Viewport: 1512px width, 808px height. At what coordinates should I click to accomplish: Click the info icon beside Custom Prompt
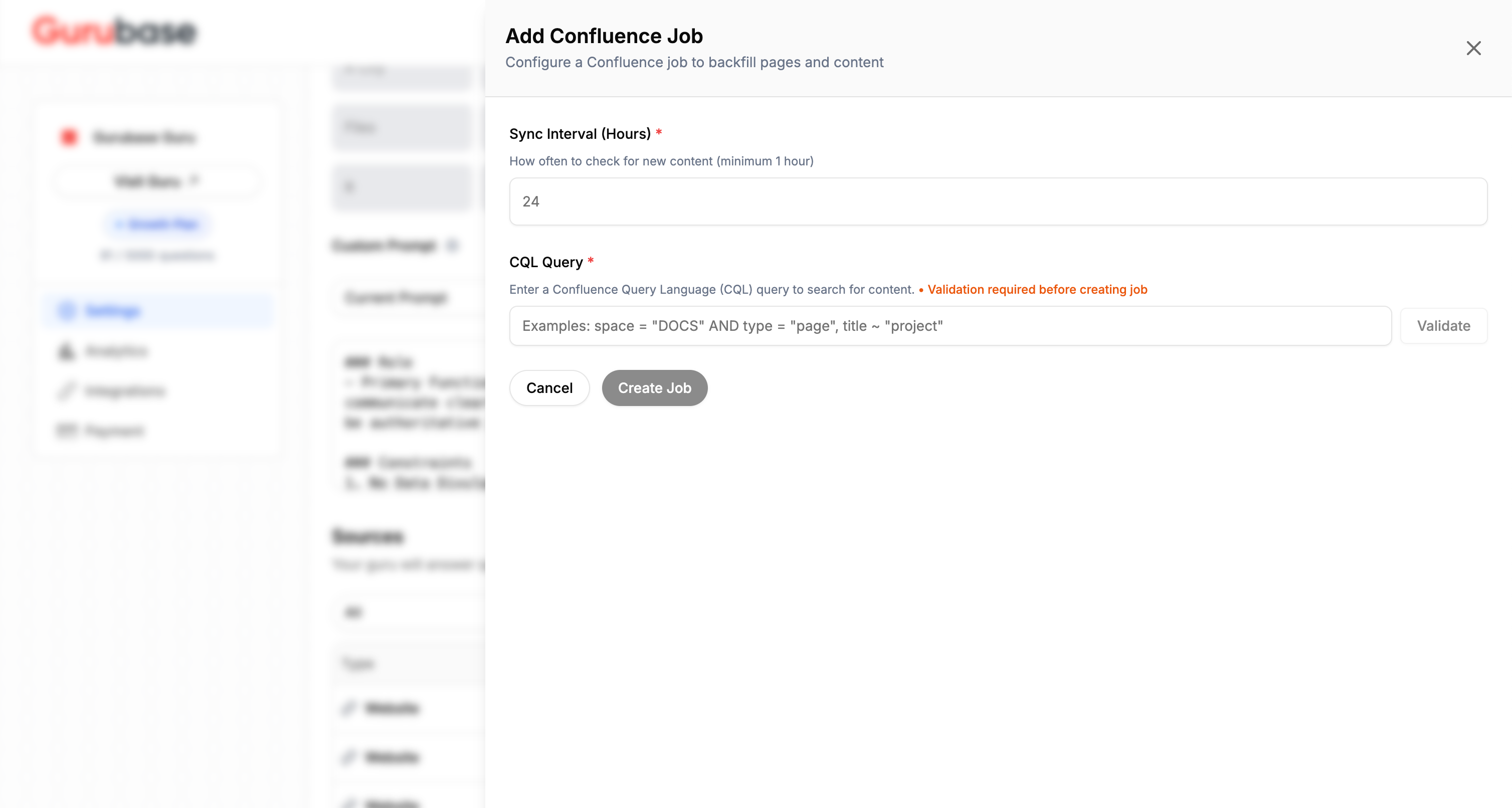click(x=452, y=245)
